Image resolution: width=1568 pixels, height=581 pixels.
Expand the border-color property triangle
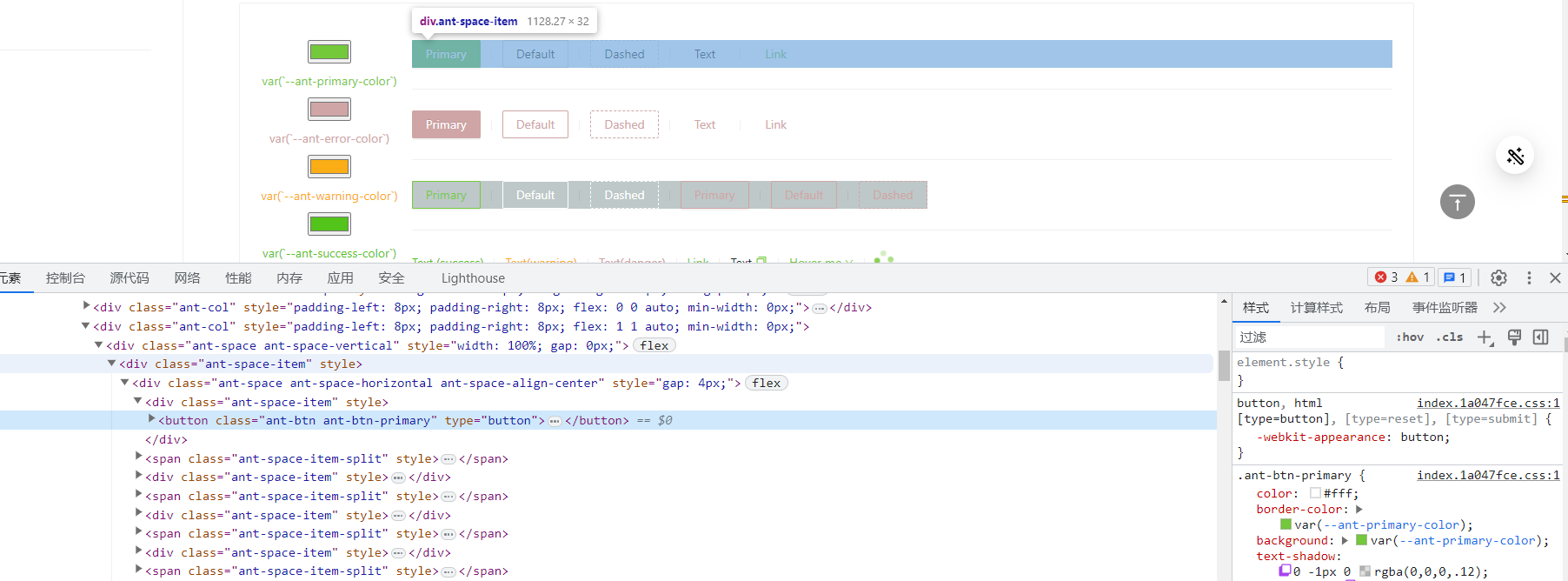coord(1359,510)
